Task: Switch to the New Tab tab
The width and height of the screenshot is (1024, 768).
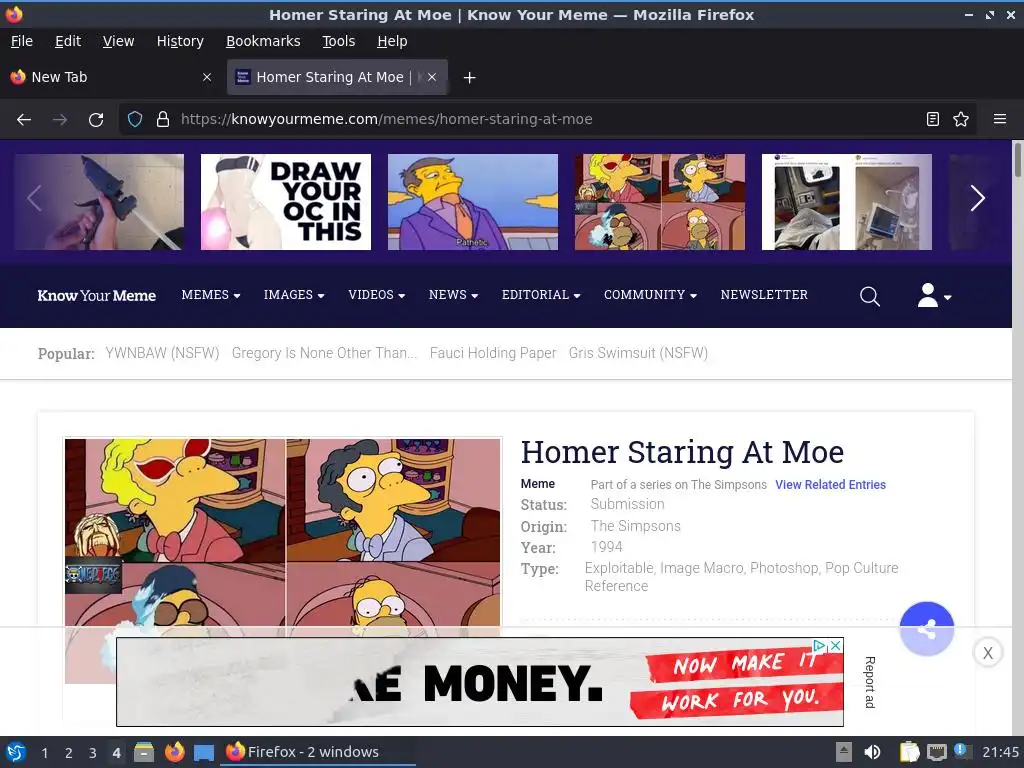Action: point(111,77)
